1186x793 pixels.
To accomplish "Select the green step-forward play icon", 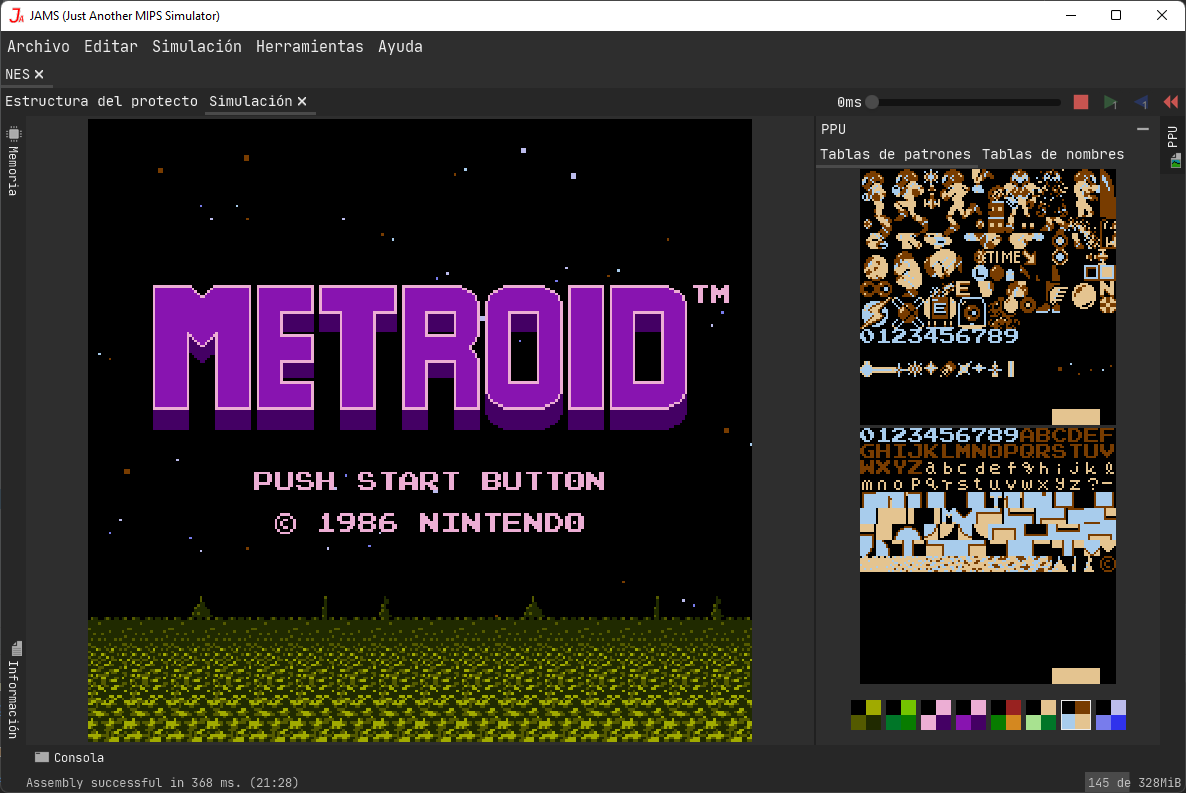I will (x=1111, y=102).
